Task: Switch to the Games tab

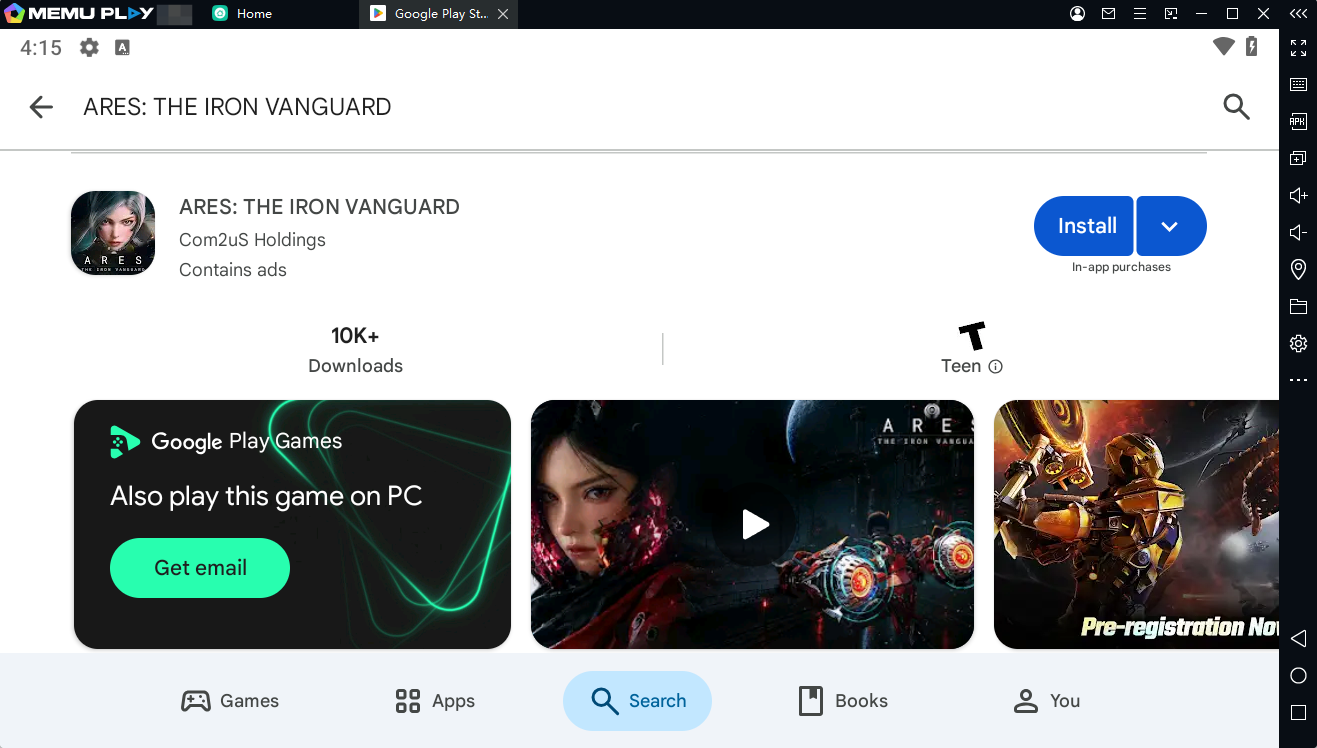Action: pyautogui.click(x=230, y=701)
